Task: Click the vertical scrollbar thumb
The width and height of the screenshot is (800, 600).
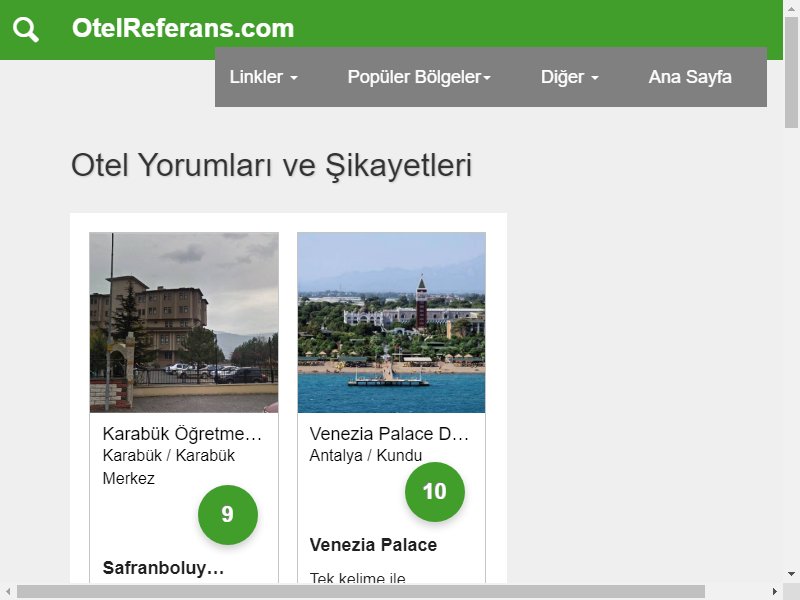Action: pos(791,72)
